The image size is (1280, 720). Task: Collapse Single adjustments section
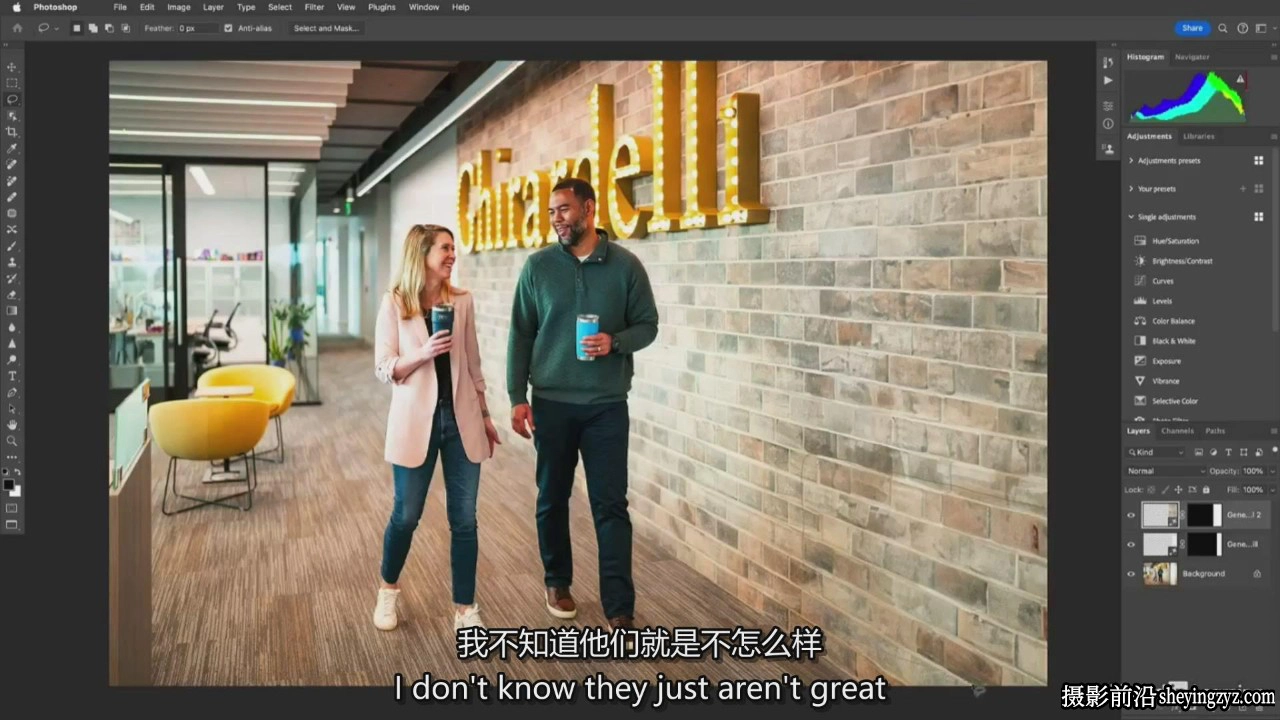click(x=1131, y=217)
